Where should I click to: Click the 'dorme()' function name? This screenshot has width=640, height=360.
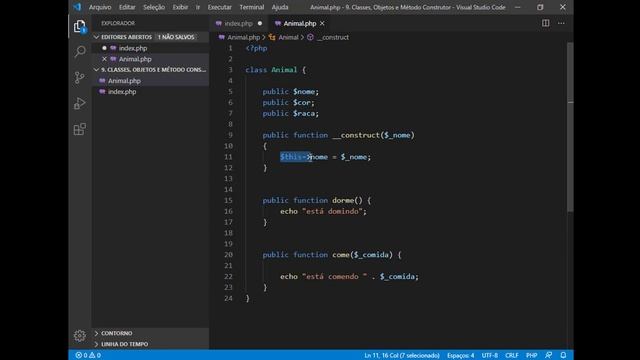347,200
